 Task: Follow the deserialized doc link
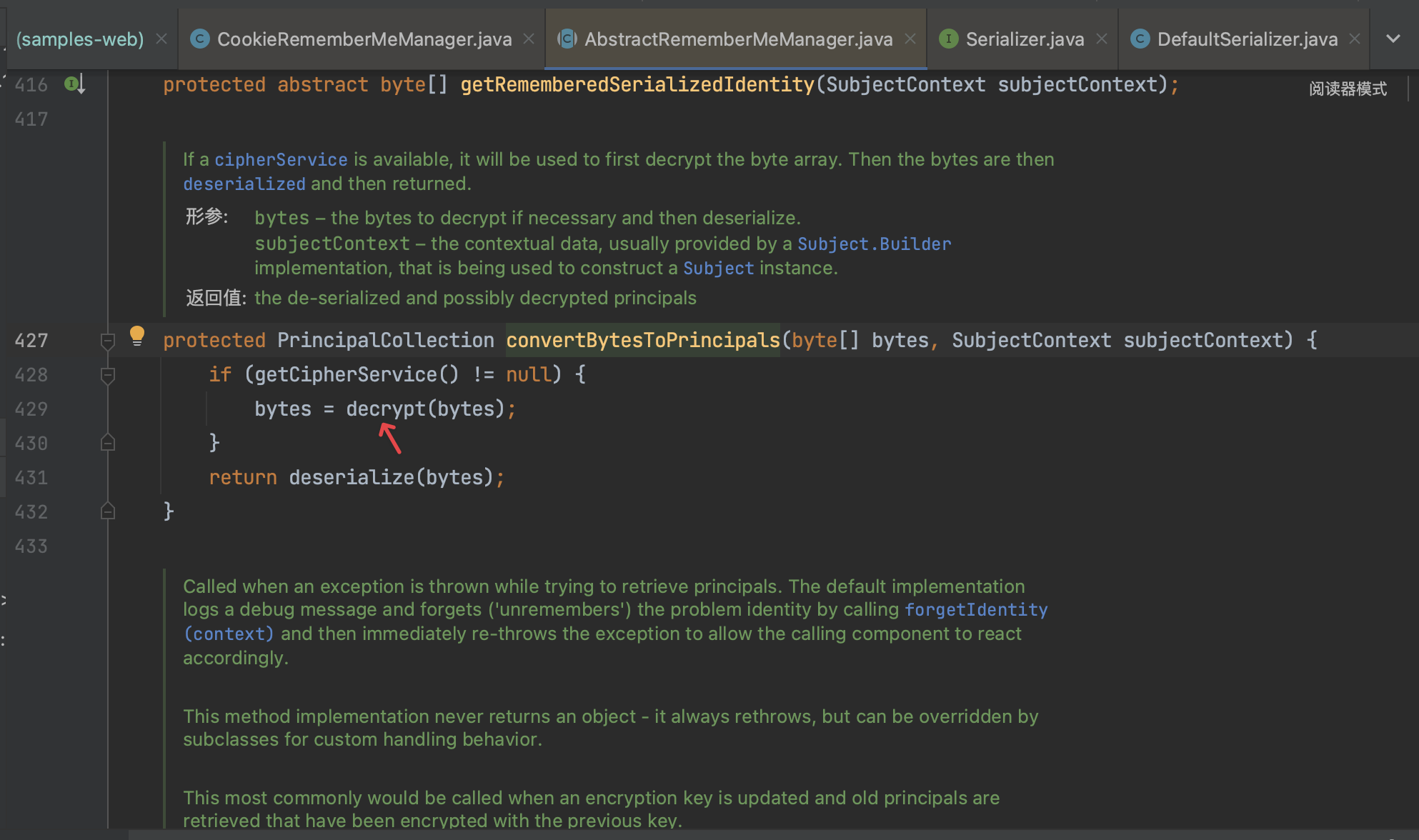pos(244,184)
